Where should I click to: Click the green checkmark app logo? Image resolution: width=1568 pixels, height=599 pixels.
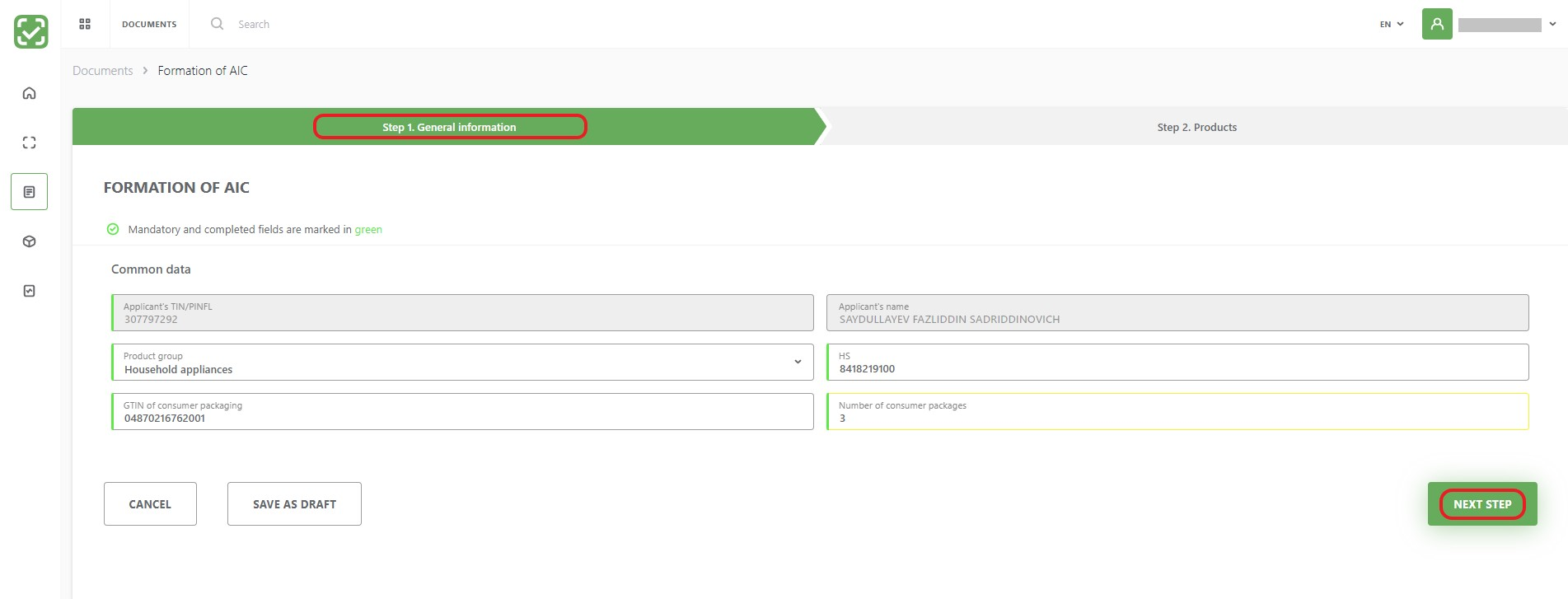click(31, 31)
